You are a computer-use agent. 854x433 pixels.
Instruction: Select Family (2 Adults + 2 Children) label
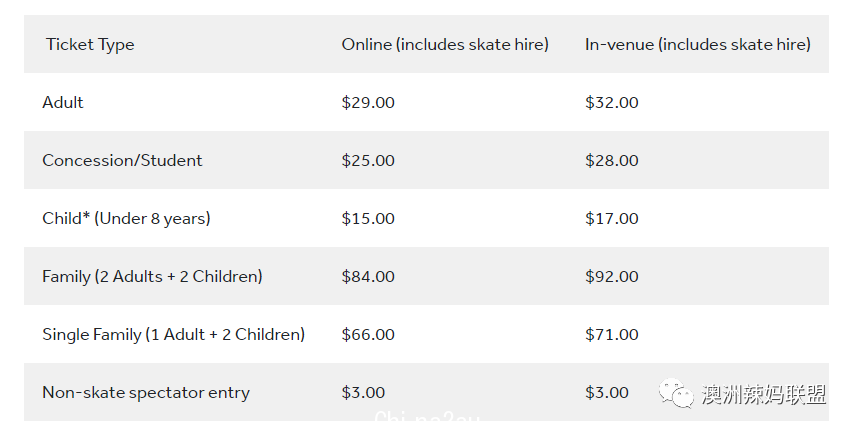(152, 277)
